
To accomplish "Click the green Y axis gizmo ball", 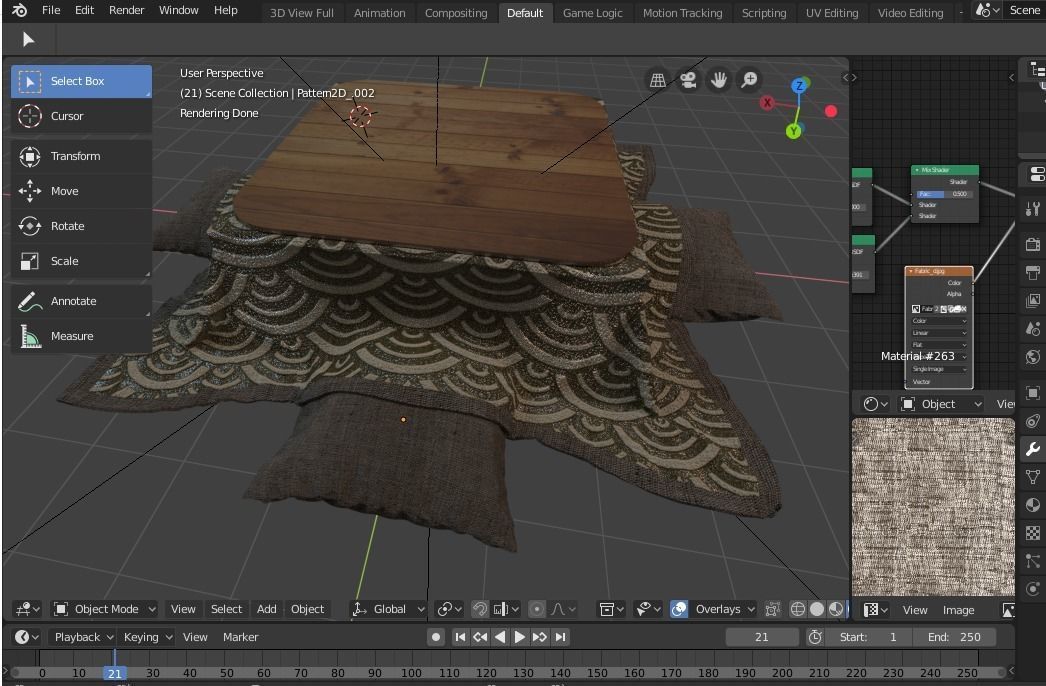I will pyautogui.click(x=793, y=131).
